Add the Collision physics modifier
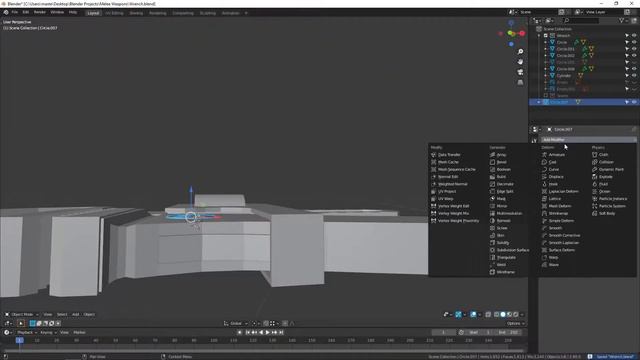This screenshot has width=640, height=360. (603, 162)
